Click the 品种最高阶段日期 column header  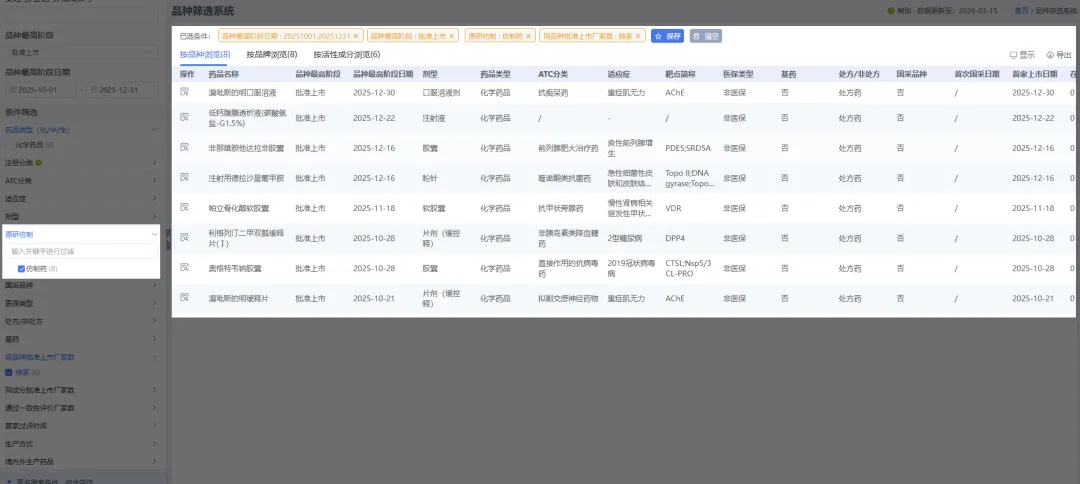tap(383, 74)
